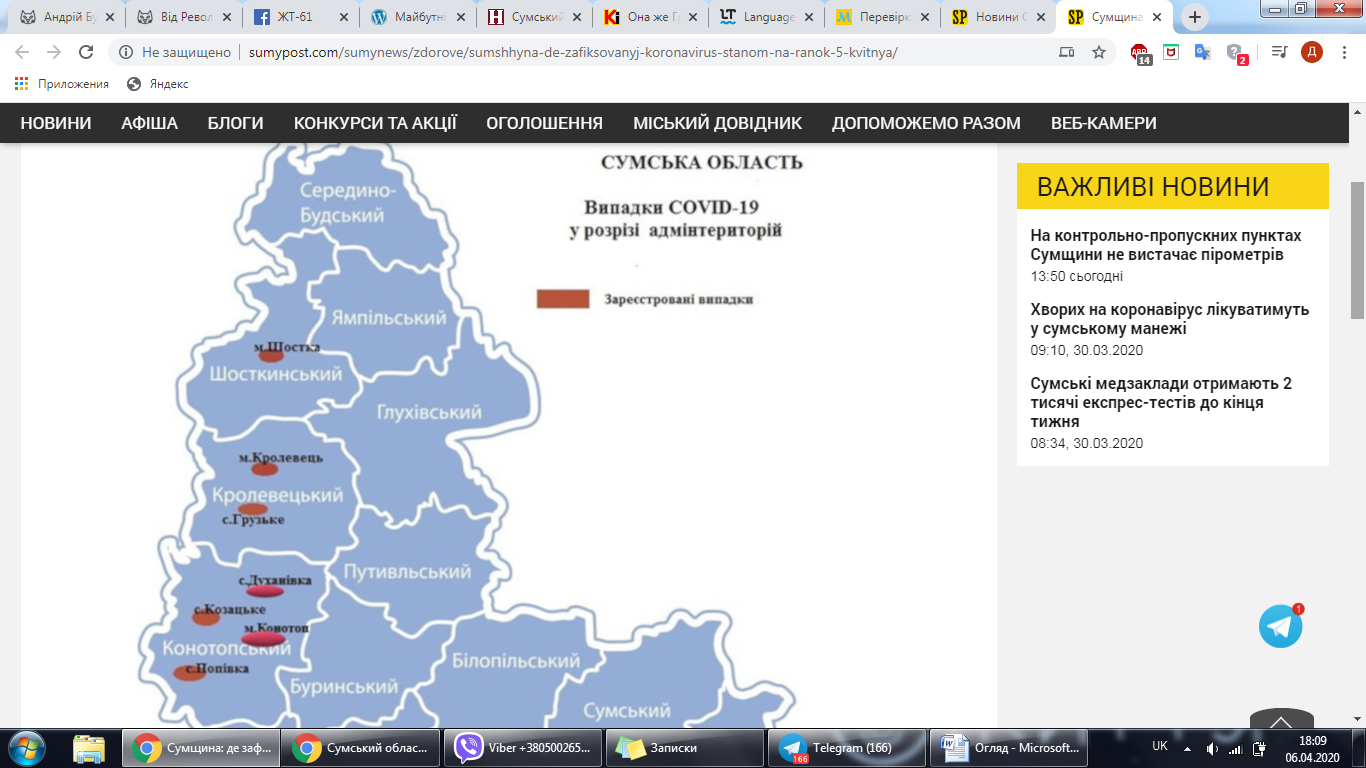Click the UK language indicator

click(x=1160, y=746)
